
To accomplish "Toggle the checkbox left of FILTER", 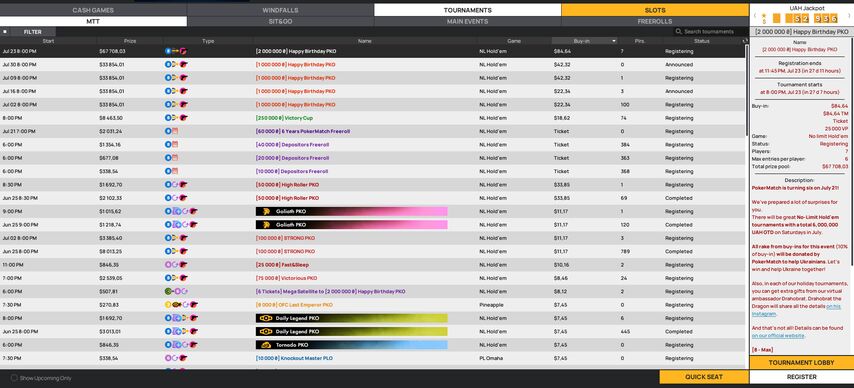I will [5, 32].
